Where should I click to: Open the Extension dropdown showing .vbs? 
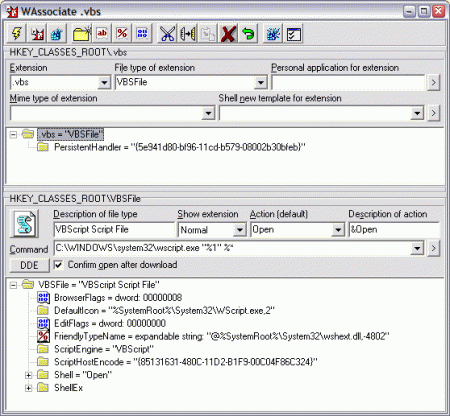(x=104, y=82)
